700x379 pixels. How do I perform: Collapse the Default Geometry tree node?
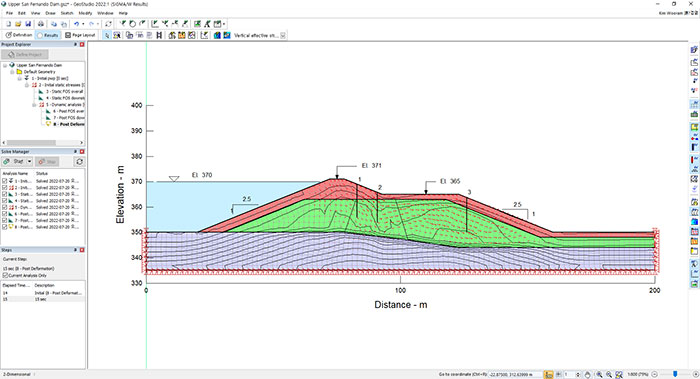[12, 71]
